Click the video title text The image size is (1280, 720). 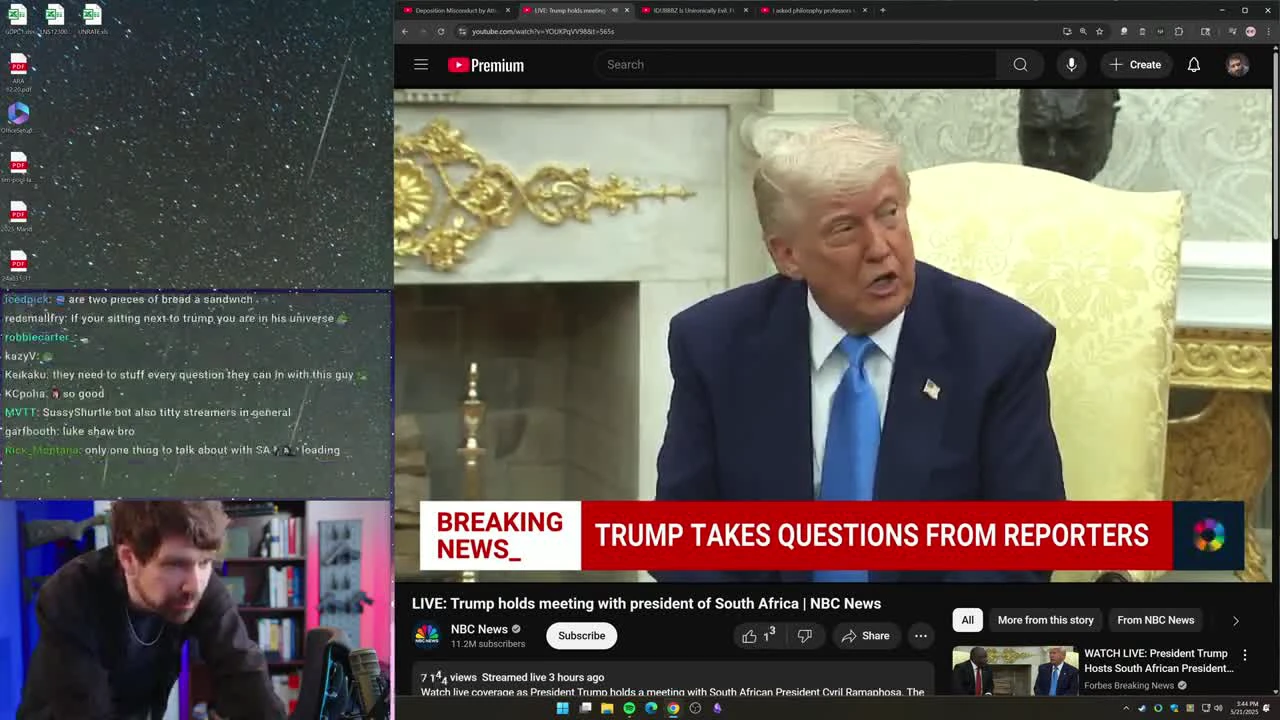tap(646, 603)
